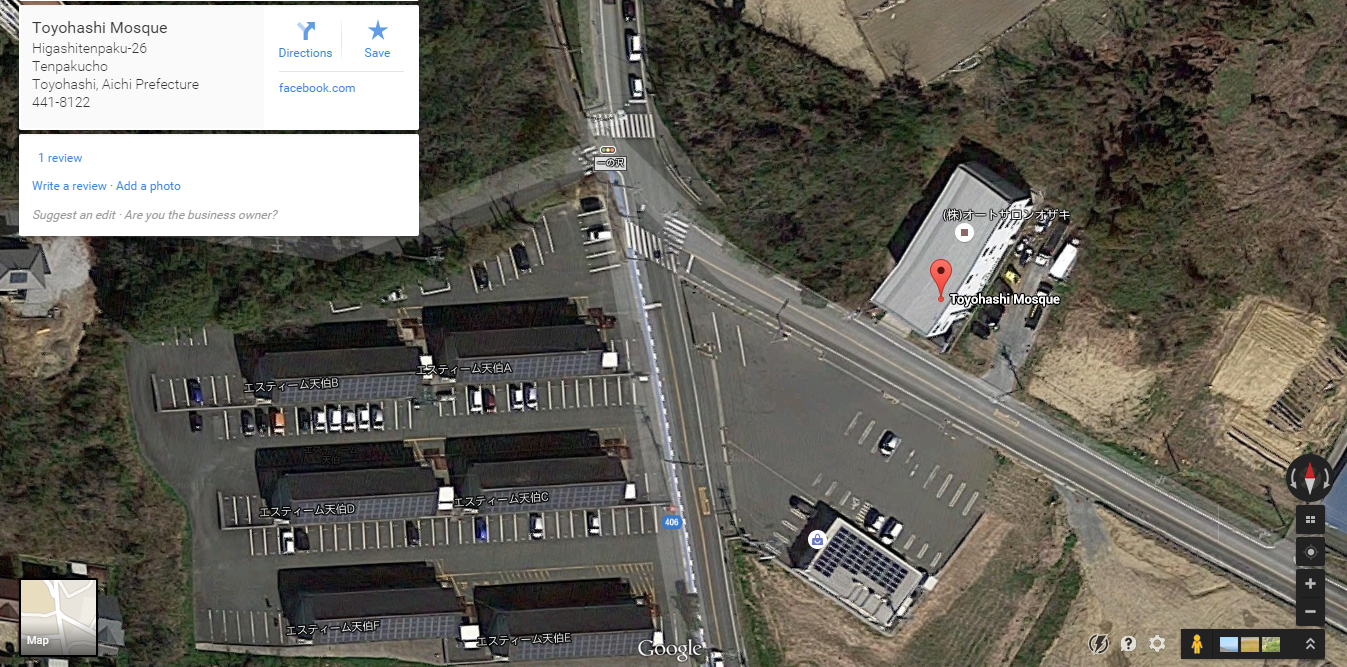Open help via question mark icon
Image resolution: width=1347 pixels, height=667 pixels.
tap(1129, 644)
